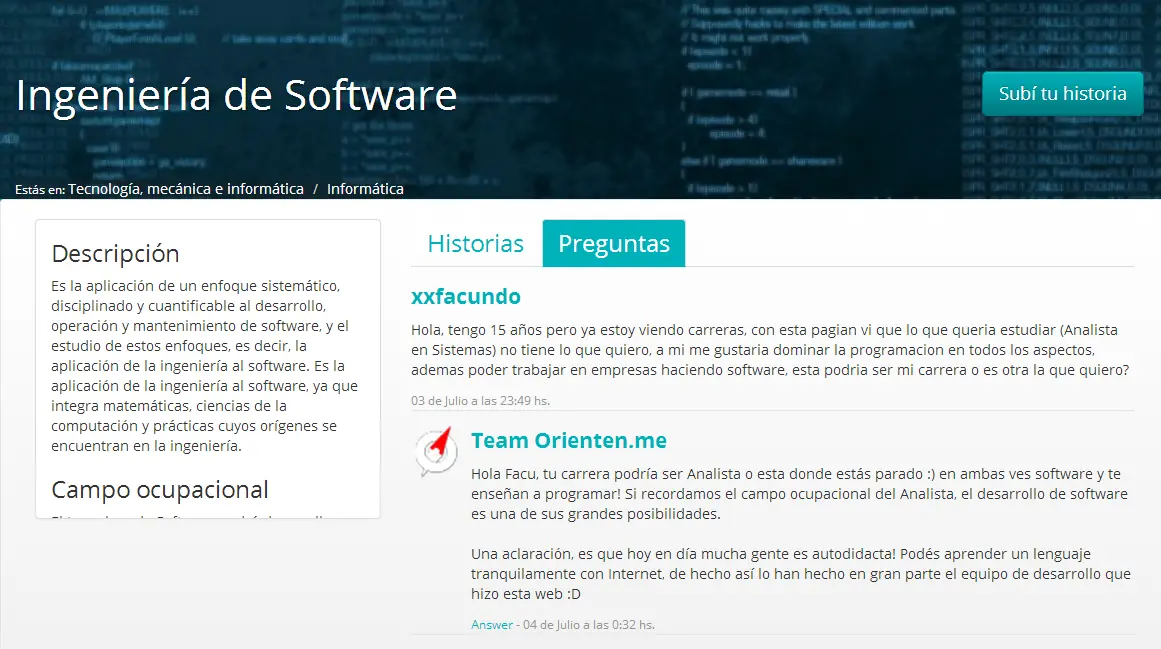Click xxfacundo's question text starting 'Hola, tengo 15 años'
Viewport: 1161px width, 649px height.
point(770,350)
